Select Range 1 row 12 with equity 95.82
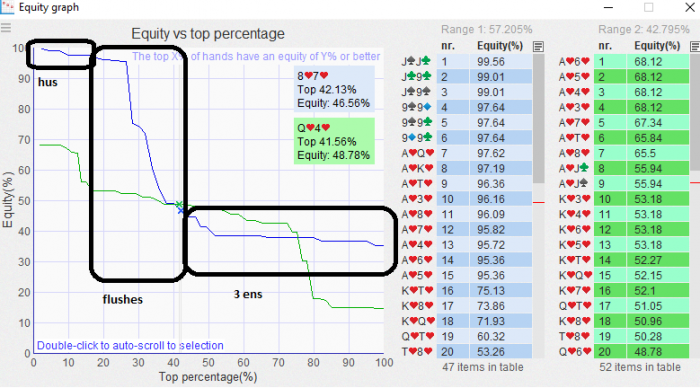Screen dimensions: 700x388 click(x=466, y=229)
